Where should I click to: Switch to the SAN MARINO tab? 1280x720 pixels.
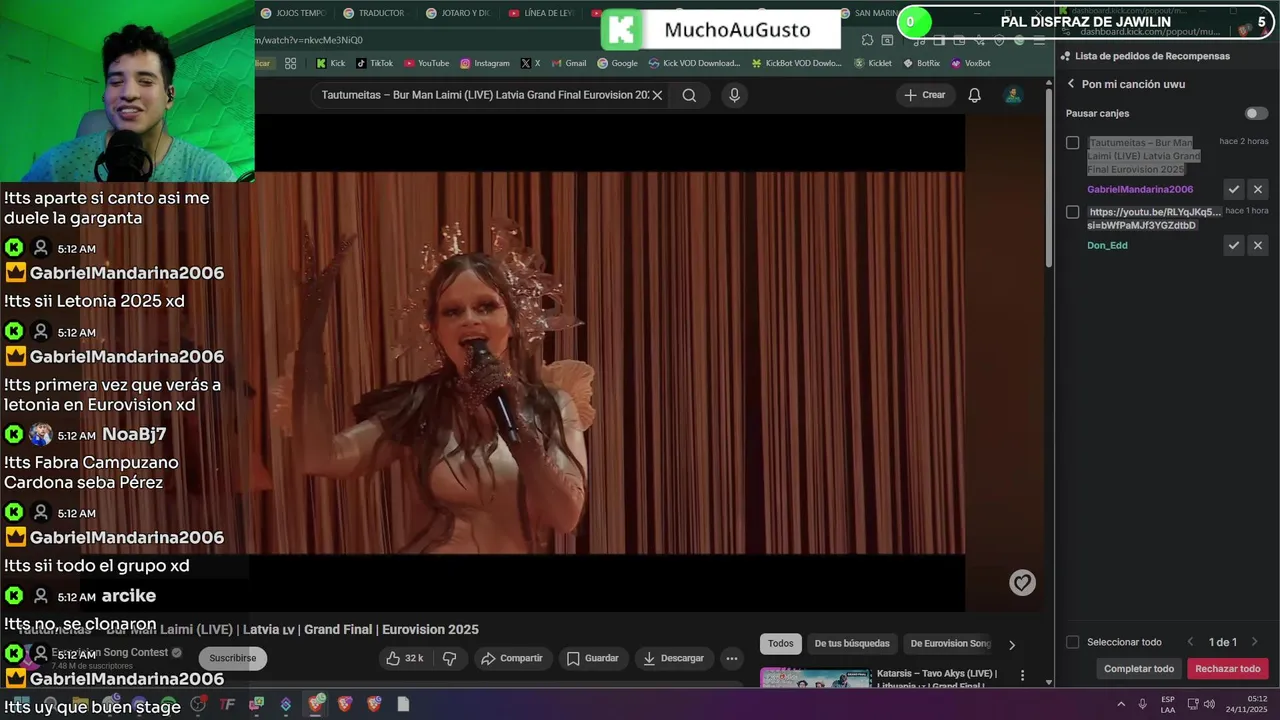coord(870,13)
